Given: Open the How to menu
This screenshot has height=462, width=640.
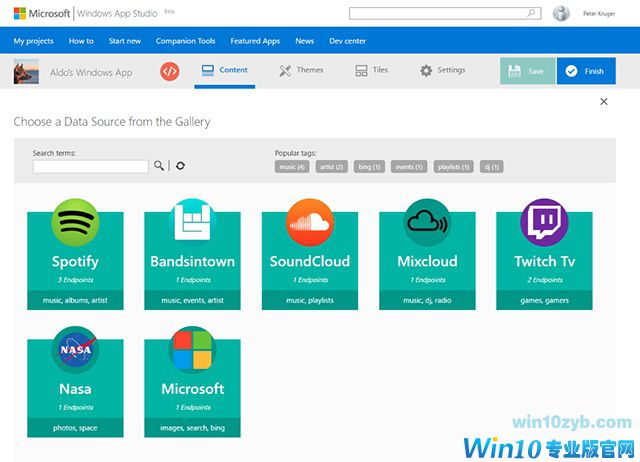Looking at the screenshot, I should click(x=81, y=41).
